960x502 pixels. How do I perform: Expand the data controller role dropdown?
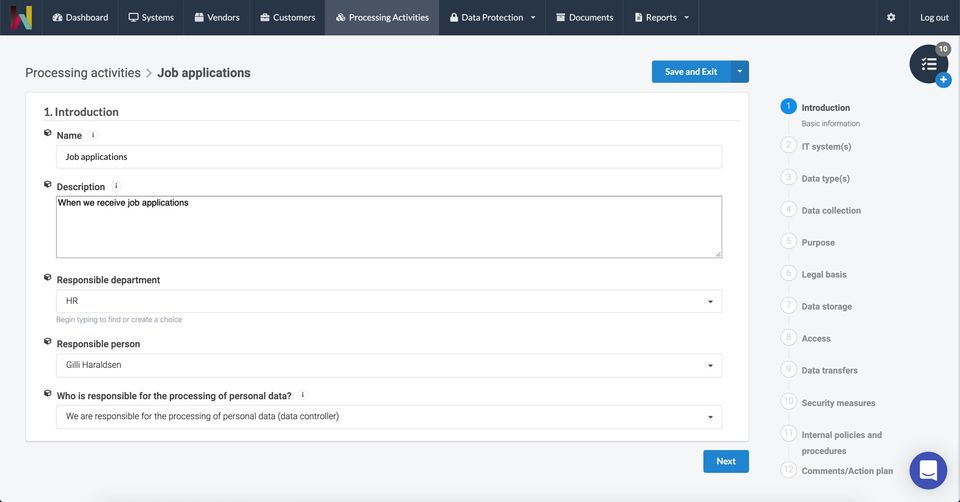click(x=710, y=417)
